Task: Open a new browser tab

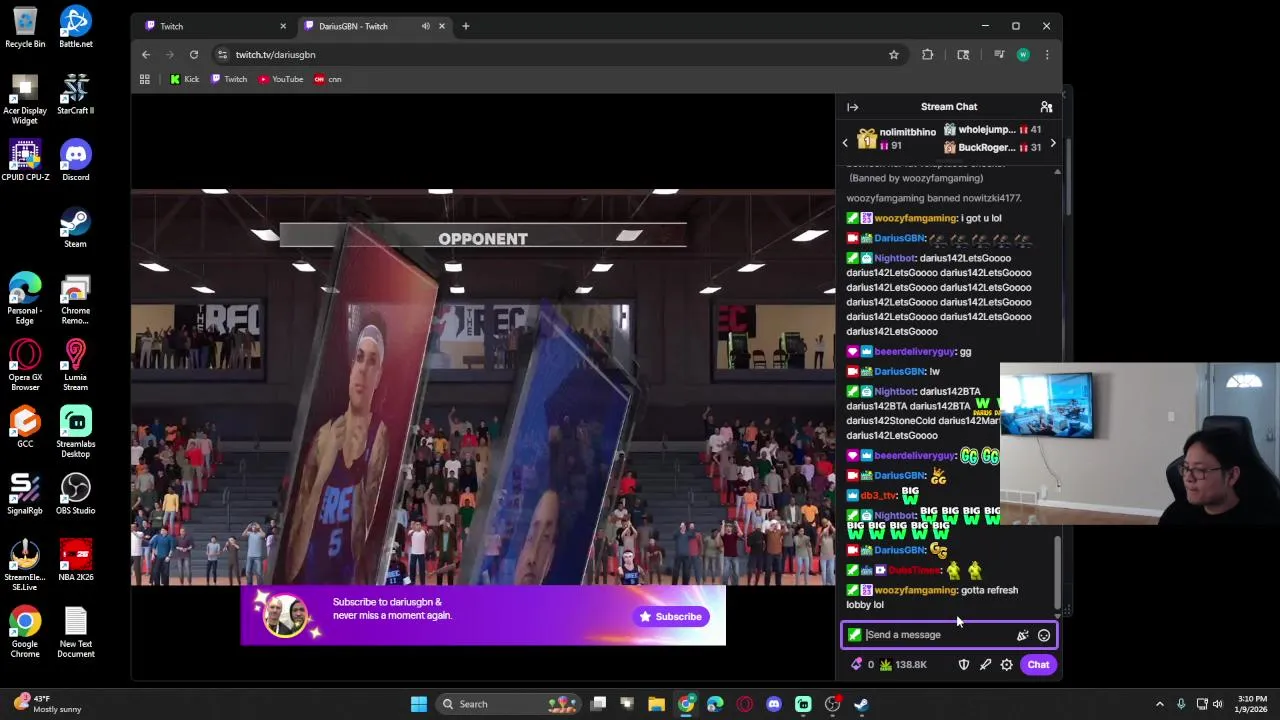Action: tap(465, 26)
